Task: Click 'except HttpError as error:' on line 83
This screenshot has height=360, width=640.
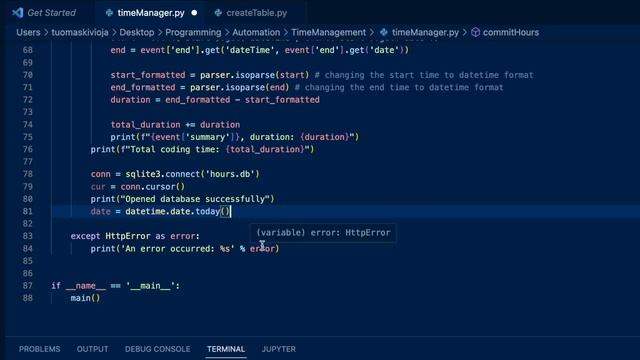Action: pos(135,236)
